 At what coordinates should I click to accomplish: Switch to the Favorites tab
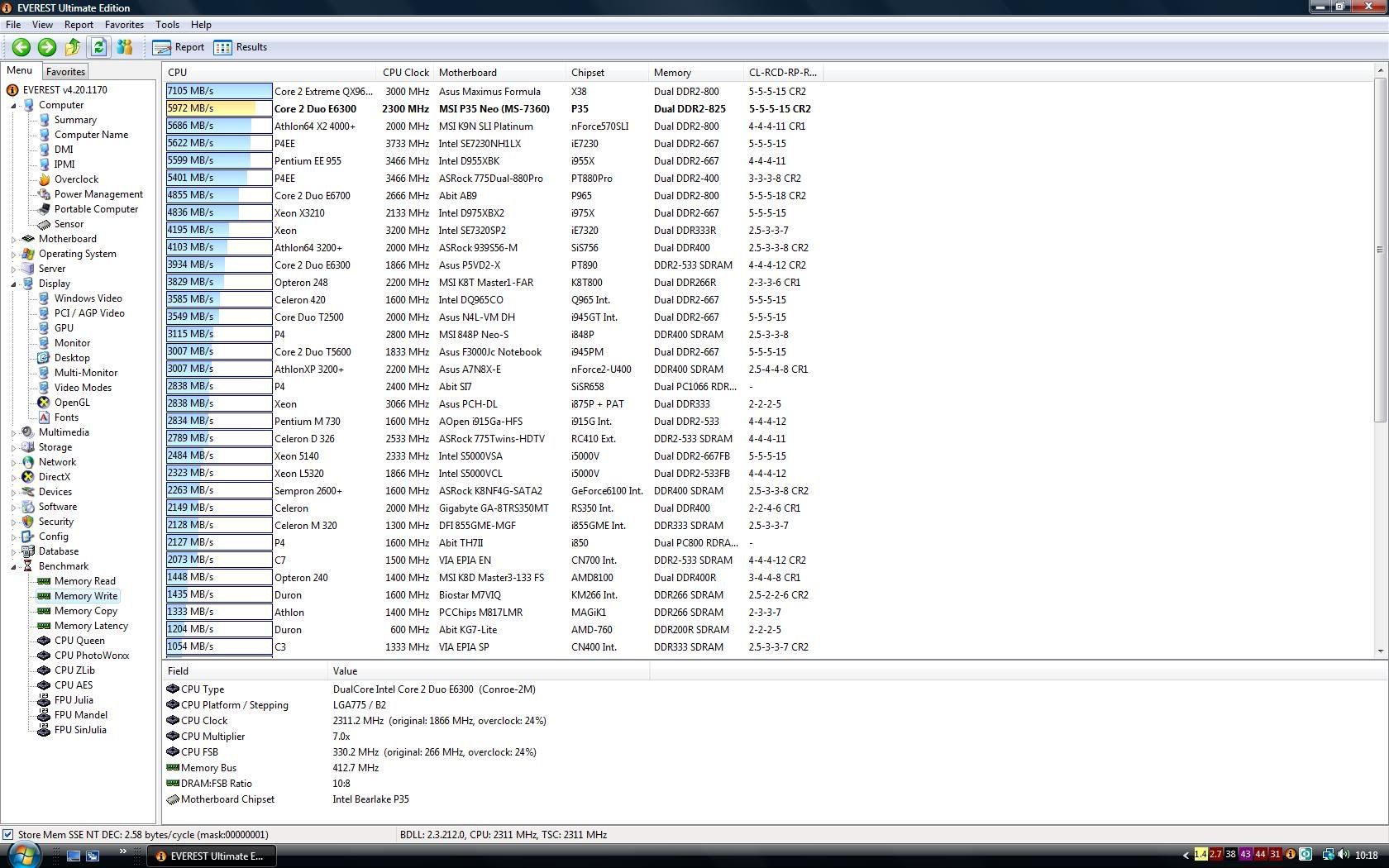pyautogui.click(x=65, y=72)
